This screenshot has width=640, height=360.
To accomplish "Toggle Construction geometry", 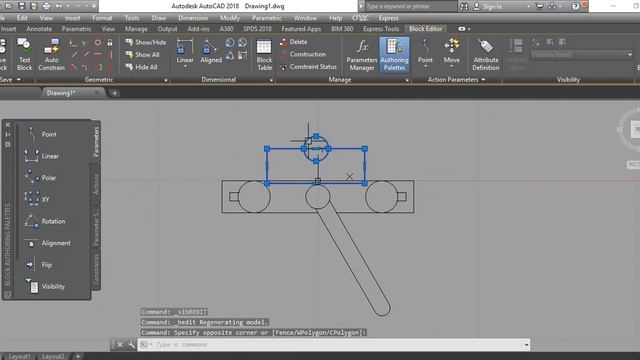I will [x=303, y=54].
